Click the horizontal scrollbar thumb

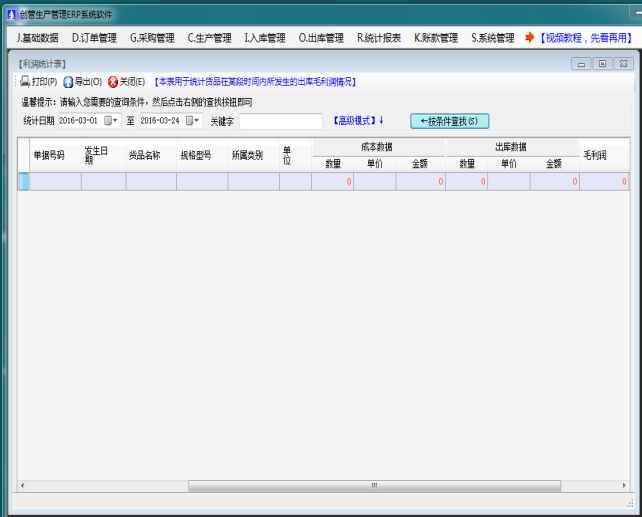click(x=375, y=486)
